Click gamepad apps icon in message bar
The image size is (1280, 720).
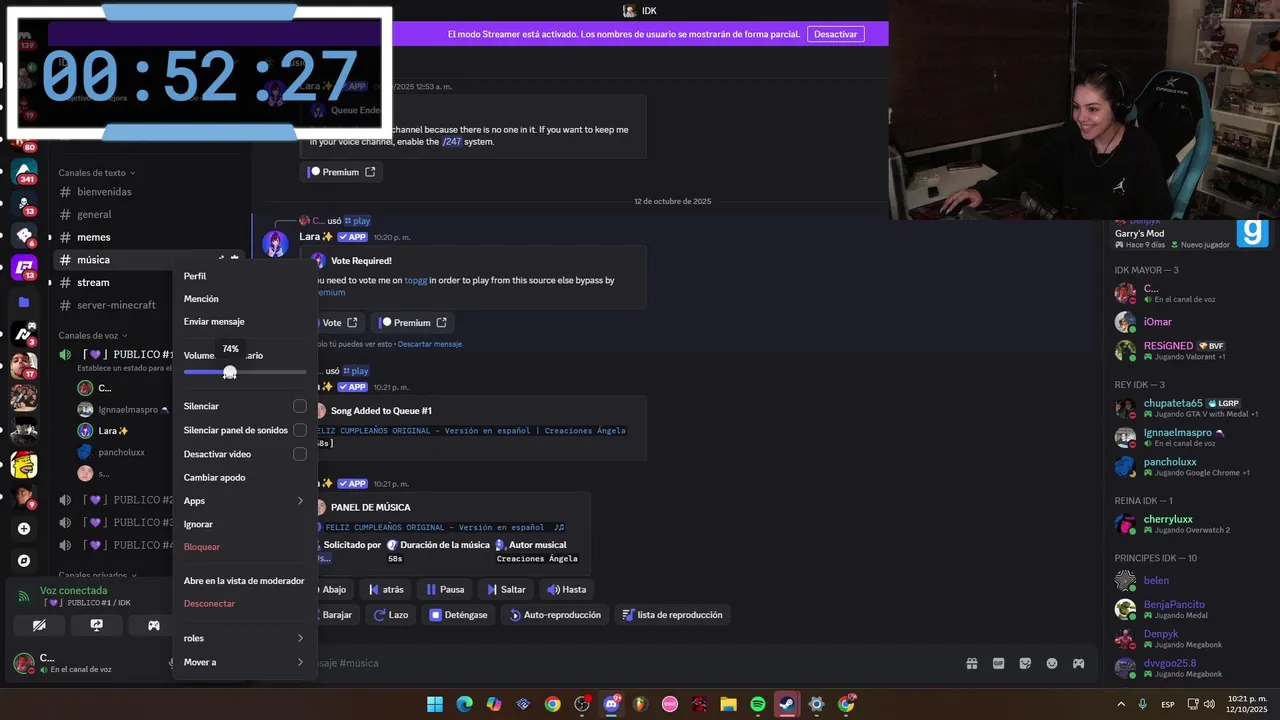click(x=1079, y=663)
